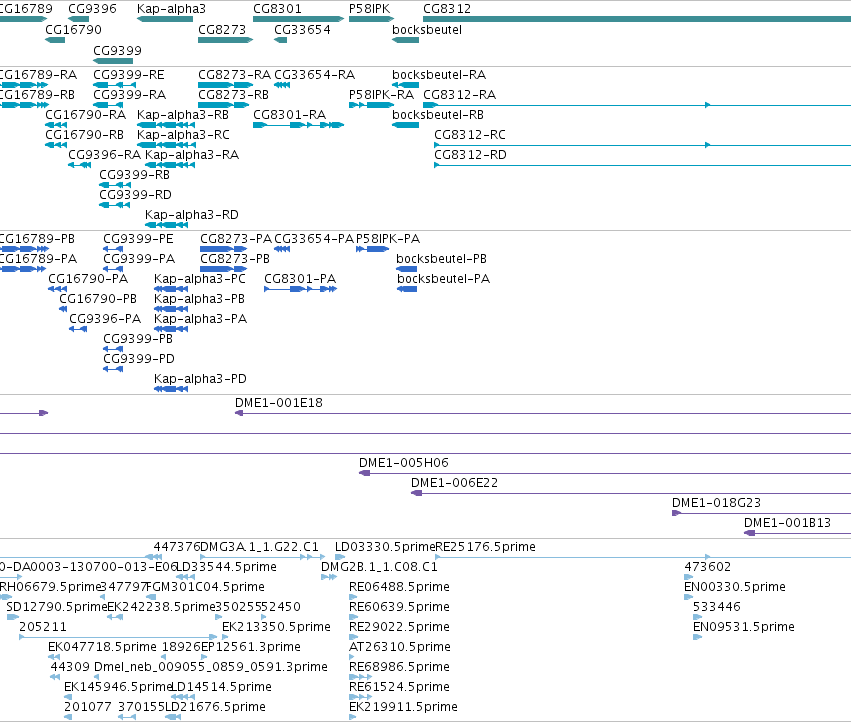The height and width of the screenshot is (722, 851).
Task: Click protein CG8273-PA
Action: point(236,239)
